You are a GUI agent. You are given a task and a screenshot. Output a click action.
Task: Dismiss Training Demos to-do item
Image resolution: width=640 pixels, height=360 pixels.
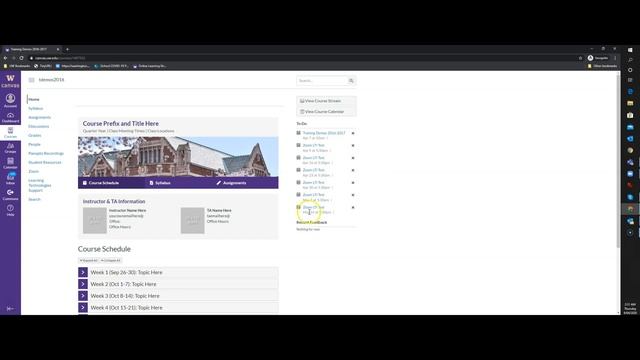[x=353, y=133]
